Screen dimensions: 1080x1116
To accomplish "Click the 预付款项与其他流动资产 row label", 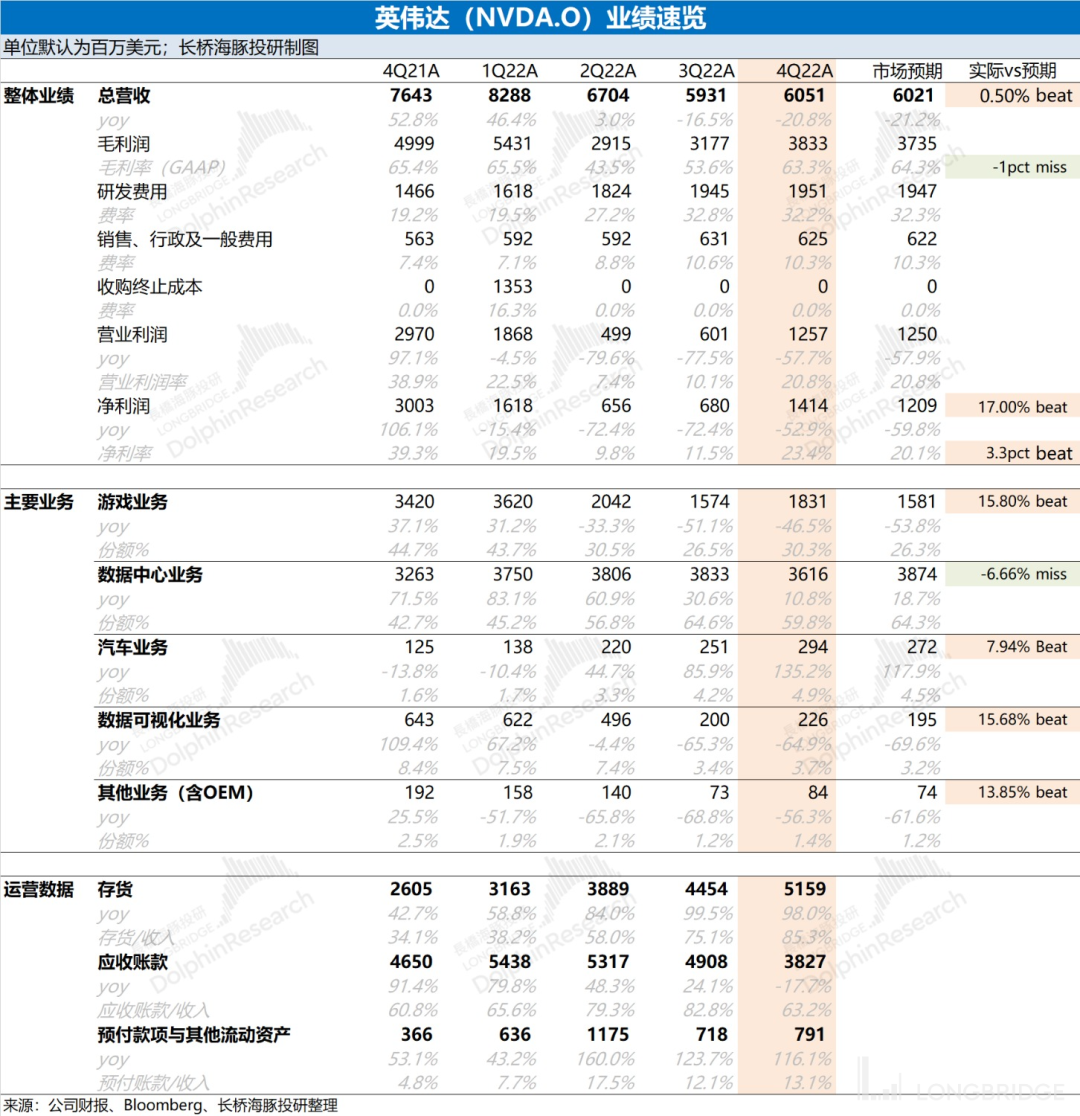I will (x=194, y=1035).
